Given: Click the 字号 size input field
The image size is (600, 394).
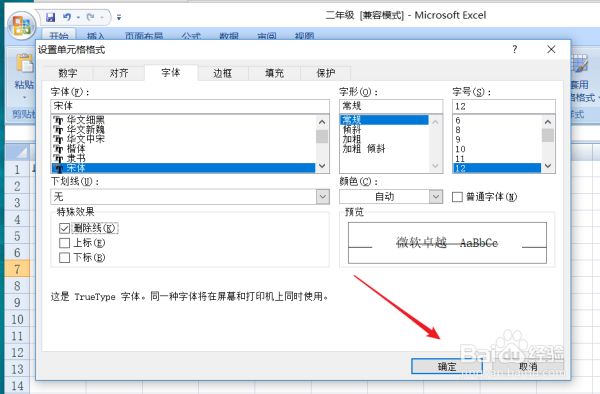Looking at the screenshot, I should click(x=504, y=106).
